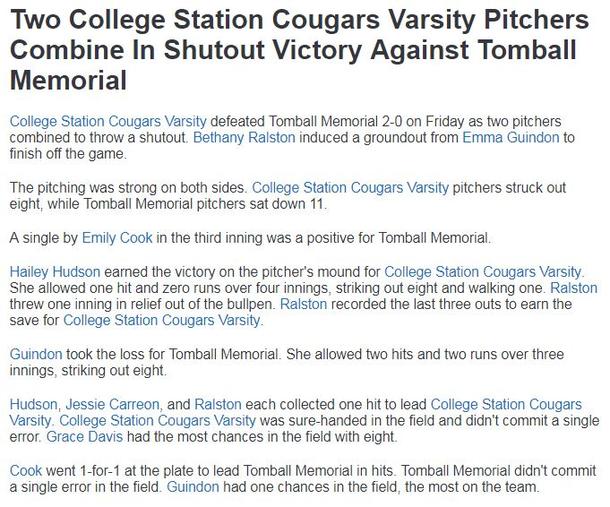Click College Station Cougars Varsity after "save for"
The width and height of the screenshot is (610, 507).
coord(161,321)
